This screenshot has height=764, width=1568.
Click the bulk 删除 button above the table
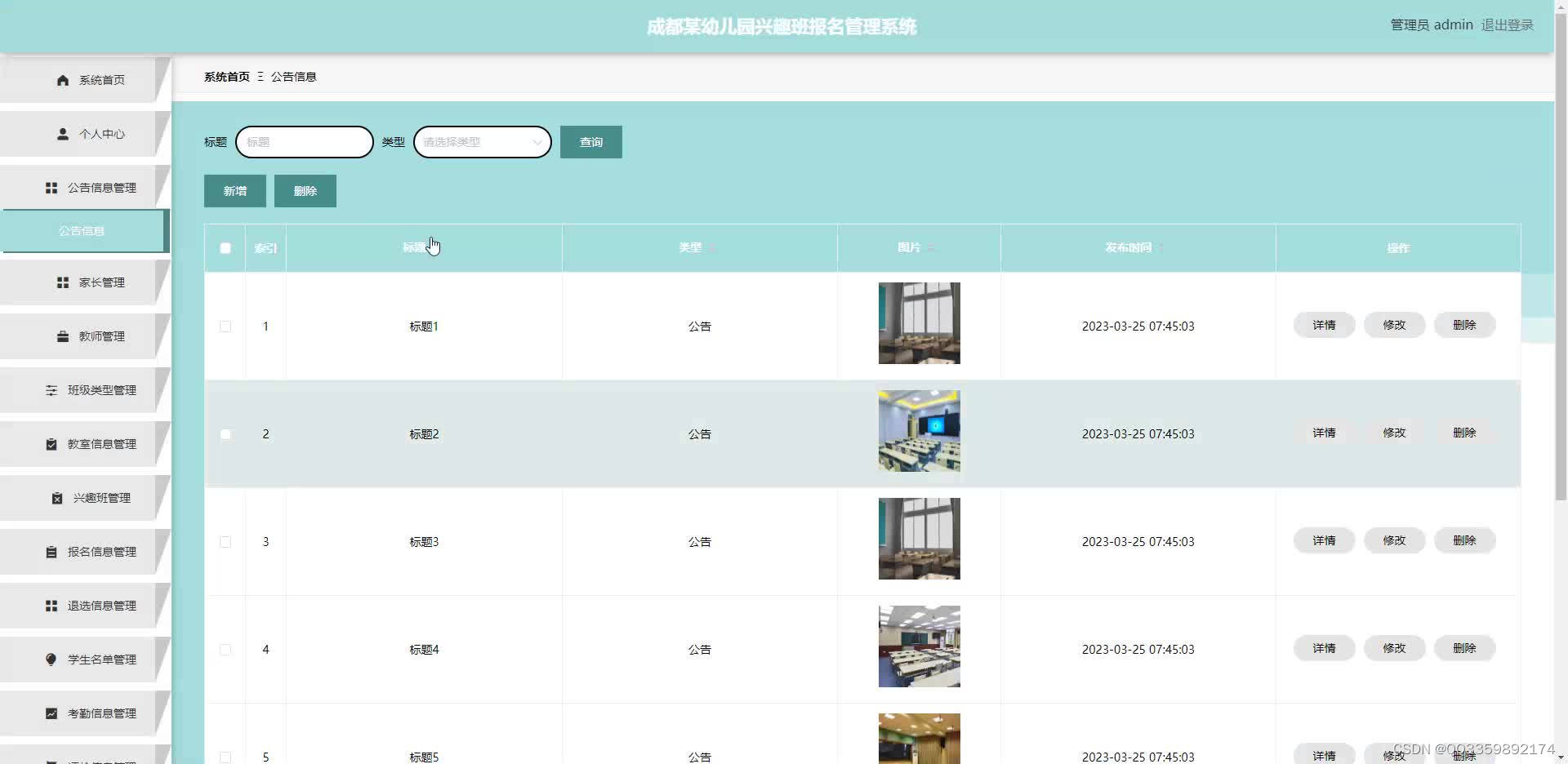pos(305,191)
